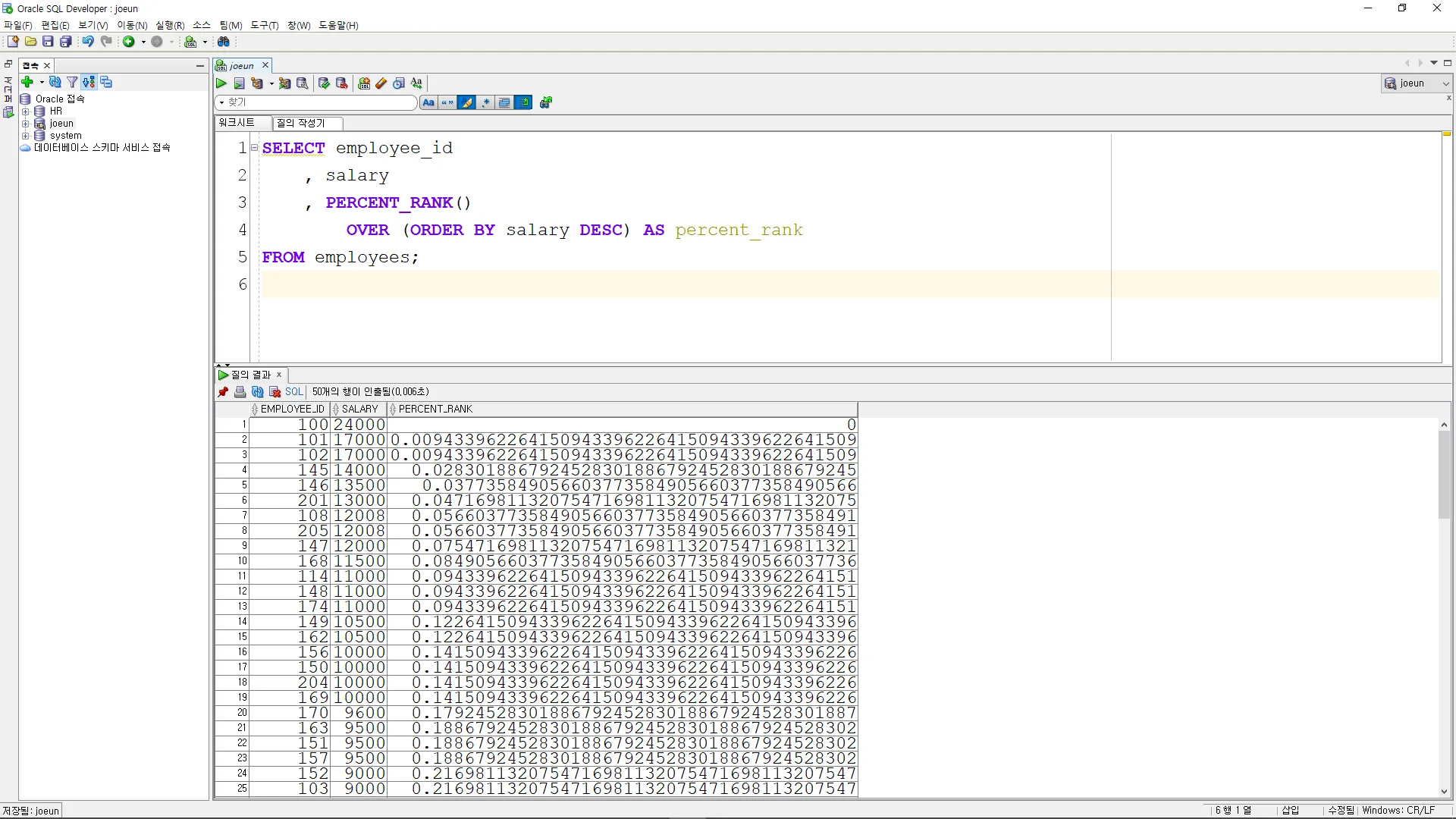
Task: Click the Save All toolbar icon
Action: (x=66, y=42)
